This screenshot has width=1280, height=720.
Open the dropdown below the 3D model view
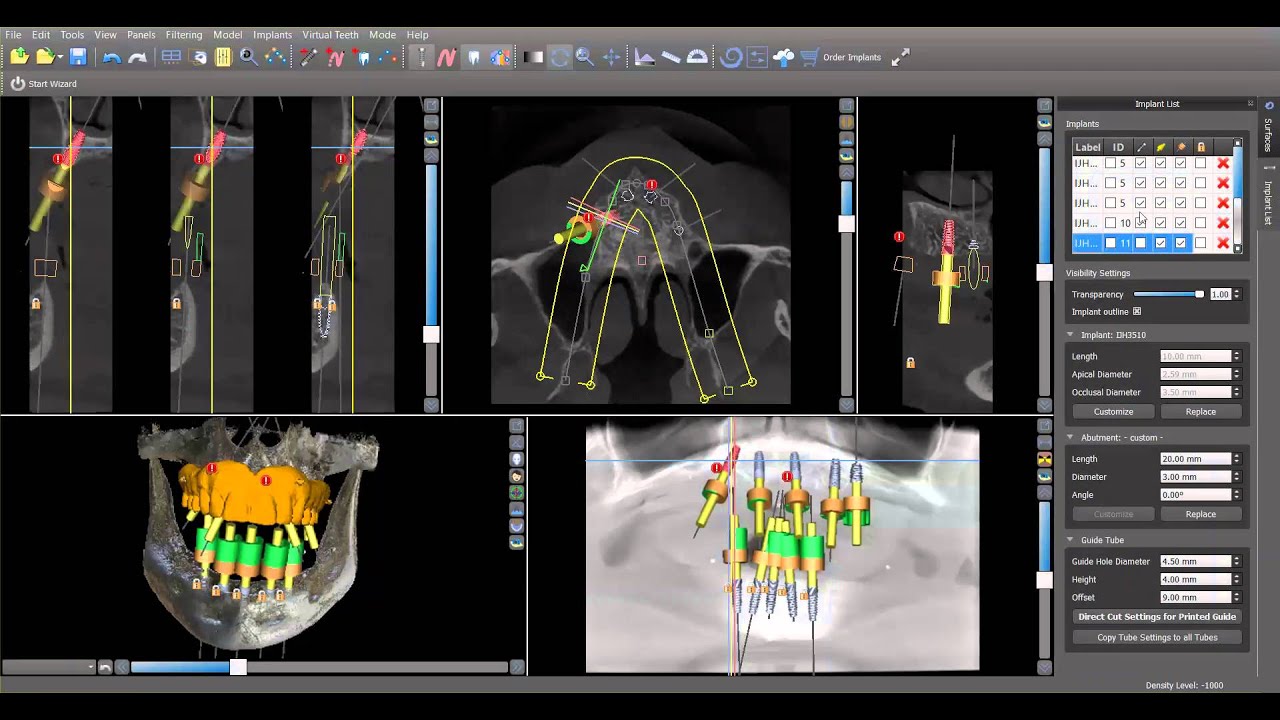(x=48, y=667)
